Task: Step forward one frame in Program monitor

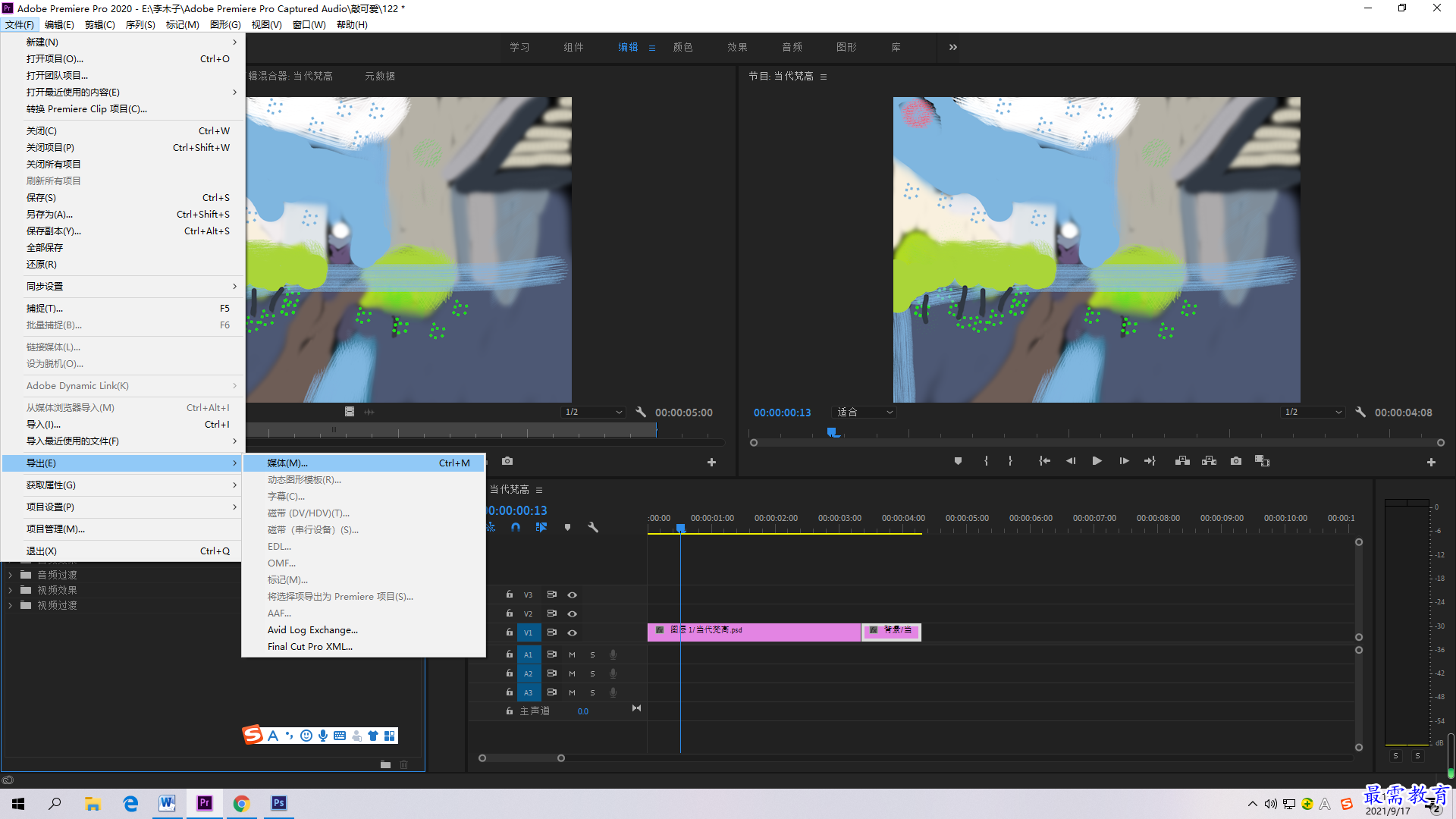Action: [x=1124, y=461]
